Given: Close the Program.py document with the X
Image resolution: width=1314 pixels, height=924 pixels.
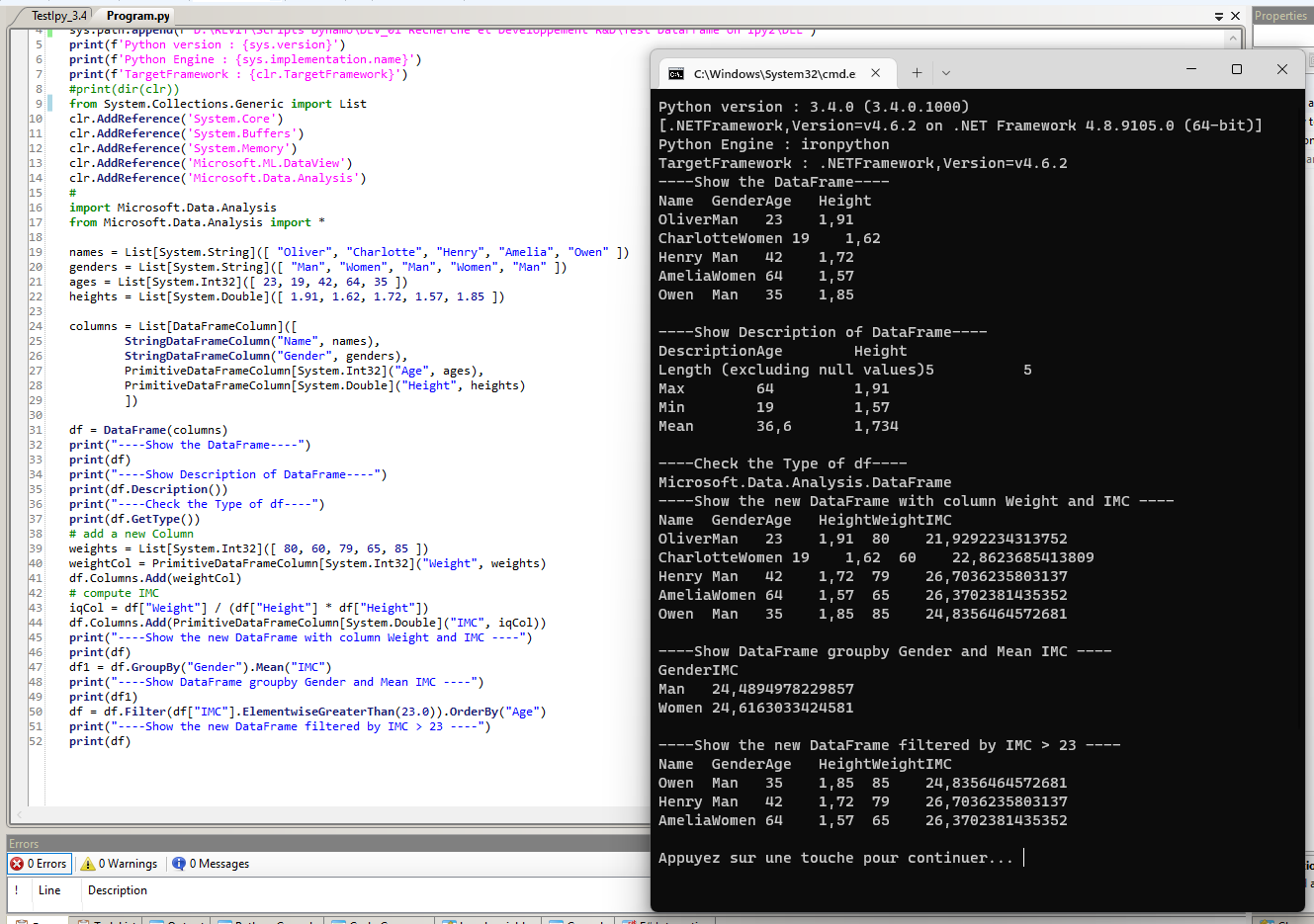Looking at the screenshot, I should point(1235,16).
